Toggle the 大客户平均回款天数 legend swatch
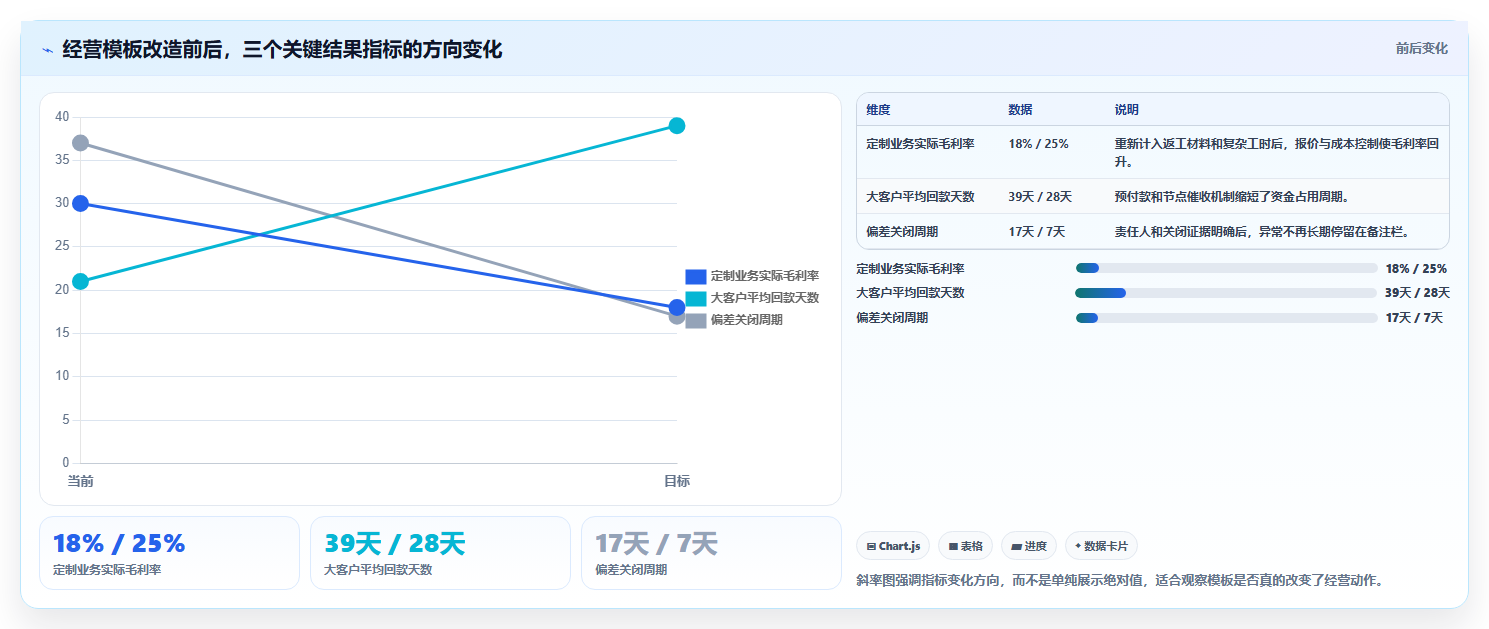1489x629 pixels. (x=696, y=298)
